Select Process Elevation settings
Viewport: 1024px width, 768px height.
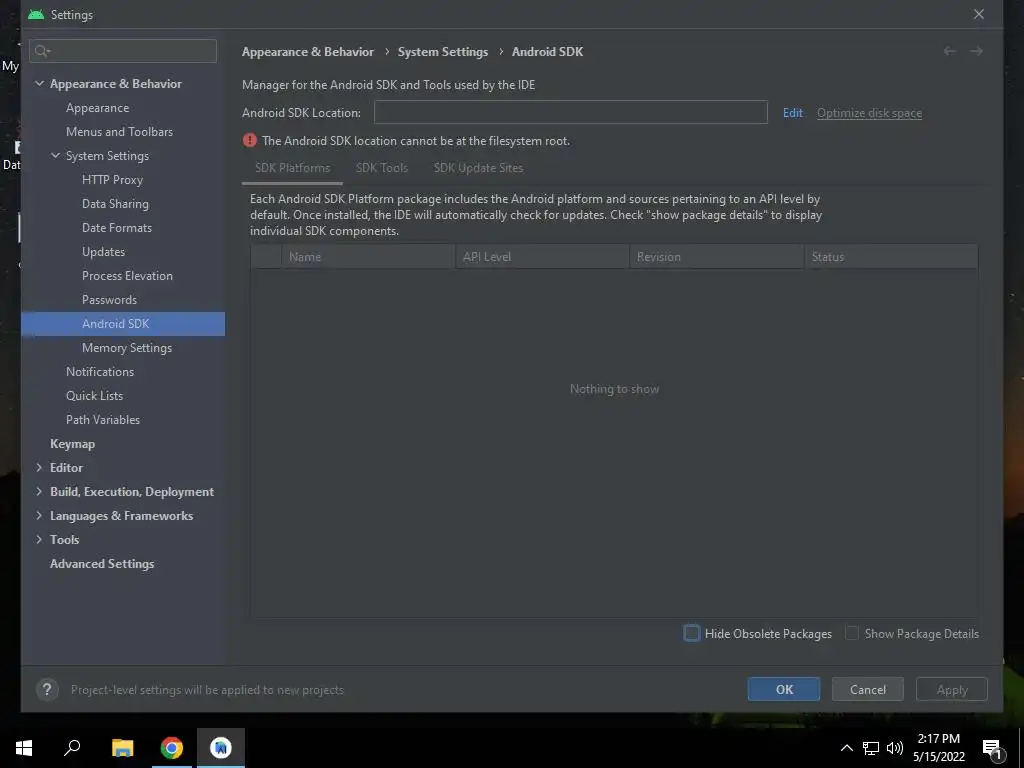[127, 276]
